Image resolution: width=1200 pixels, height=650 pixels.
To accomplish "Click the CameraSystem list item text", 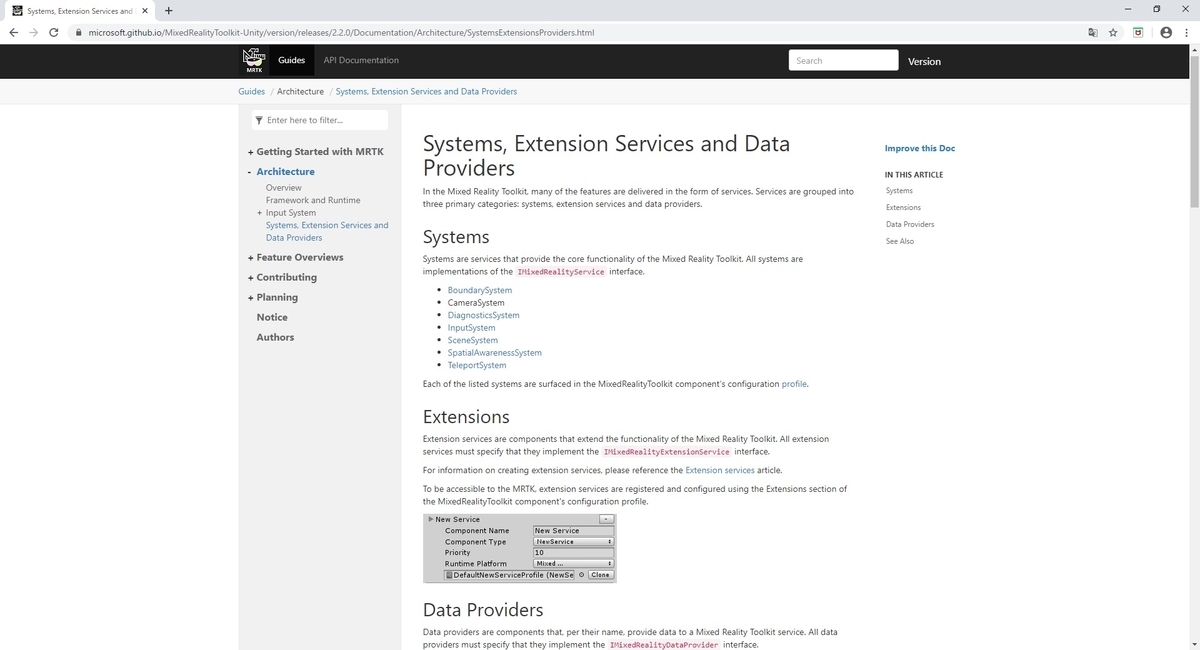I will tap(476, 303).
